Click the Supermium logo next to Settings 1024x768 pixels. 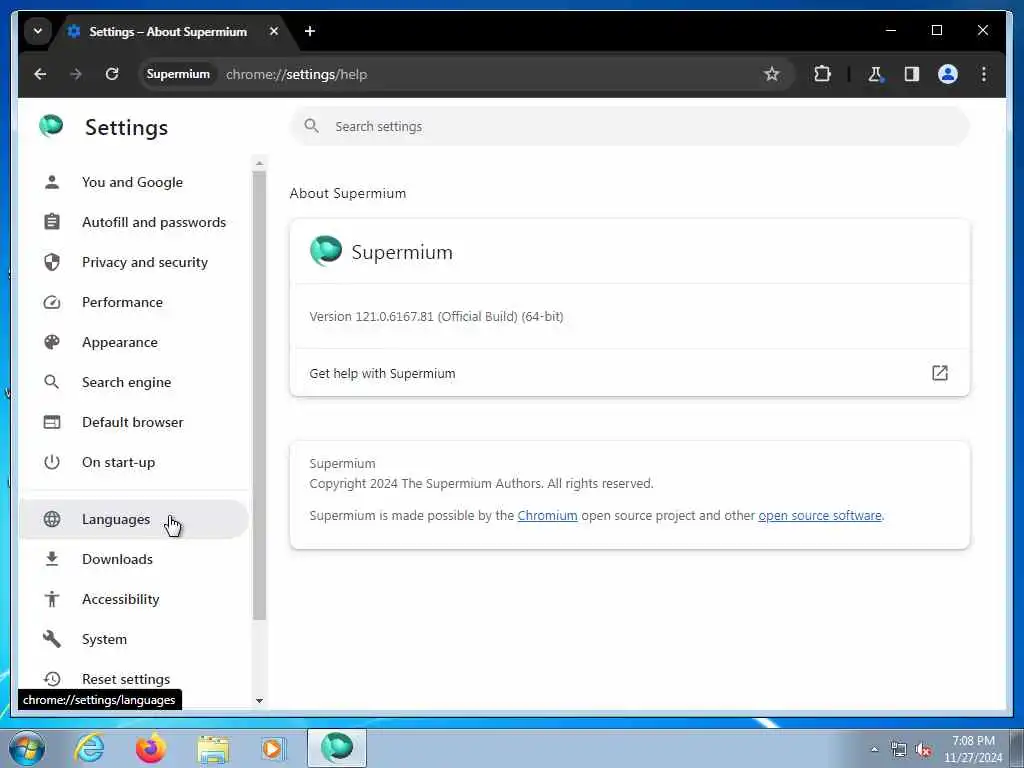[x=51, y=126]
